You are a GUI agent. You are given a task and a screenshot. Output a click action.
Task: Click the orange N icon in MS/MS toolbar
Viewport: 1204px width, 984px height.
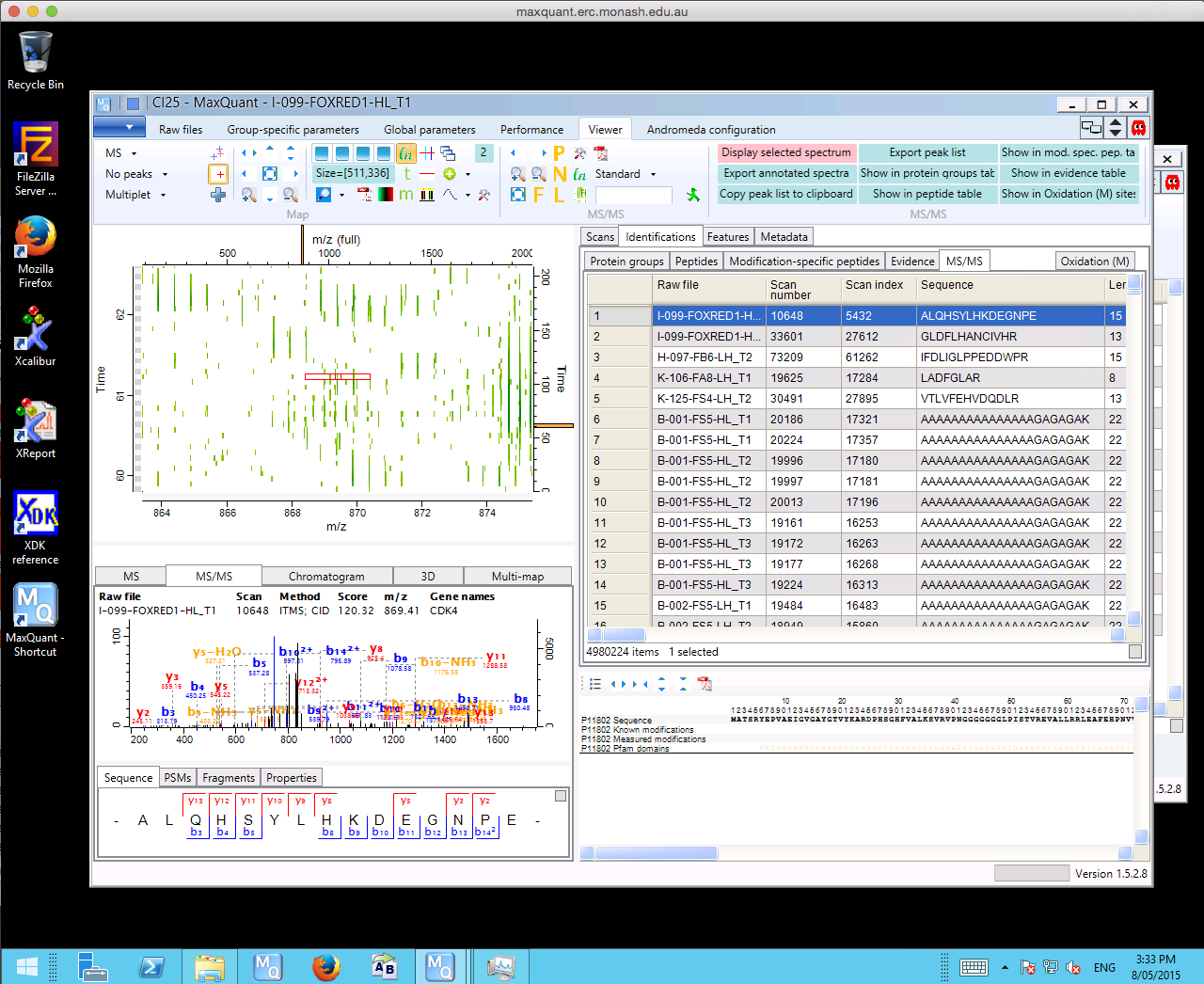pos(560,174)
